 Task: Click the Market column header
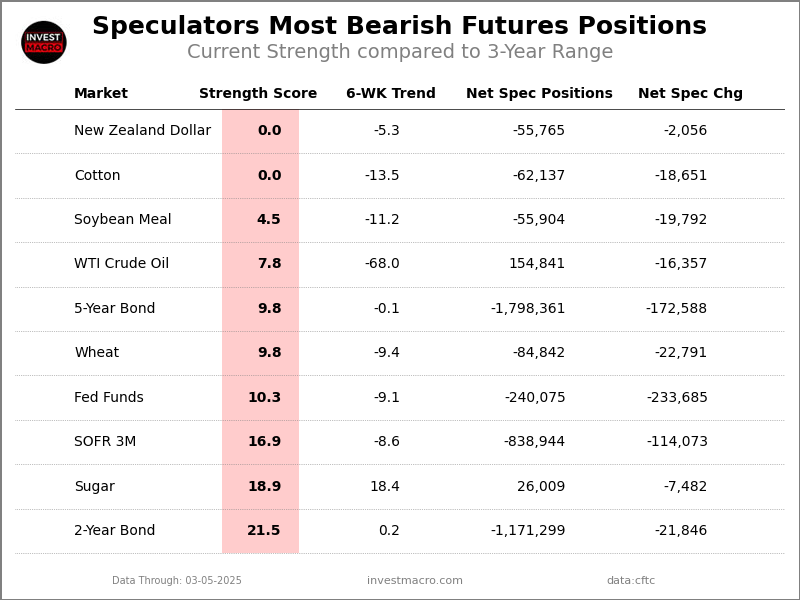(x=101, y=94)
